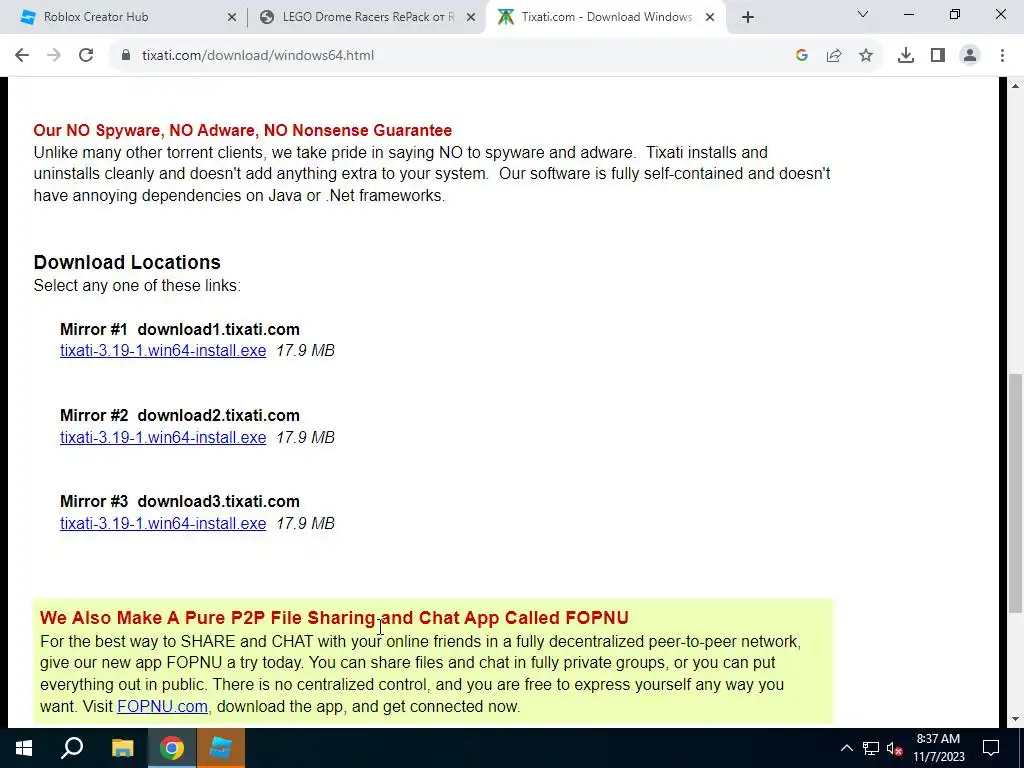Screen dimensions: 1024x768
Task: Close the Roblox Creator Hub tab
Action: 232,18
